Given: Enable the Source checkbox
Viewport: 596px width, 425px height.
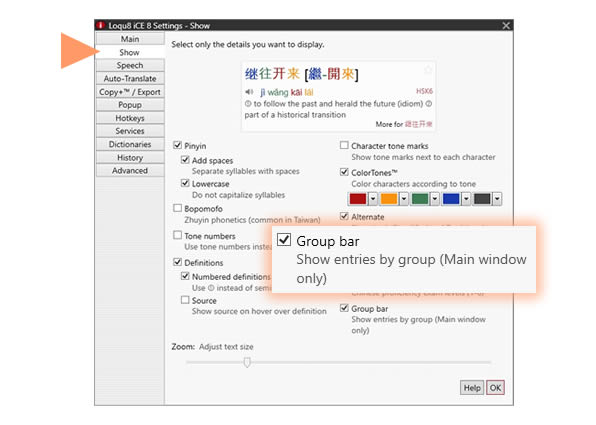Looking at the screenshot, I should click(x=185, y=300).
